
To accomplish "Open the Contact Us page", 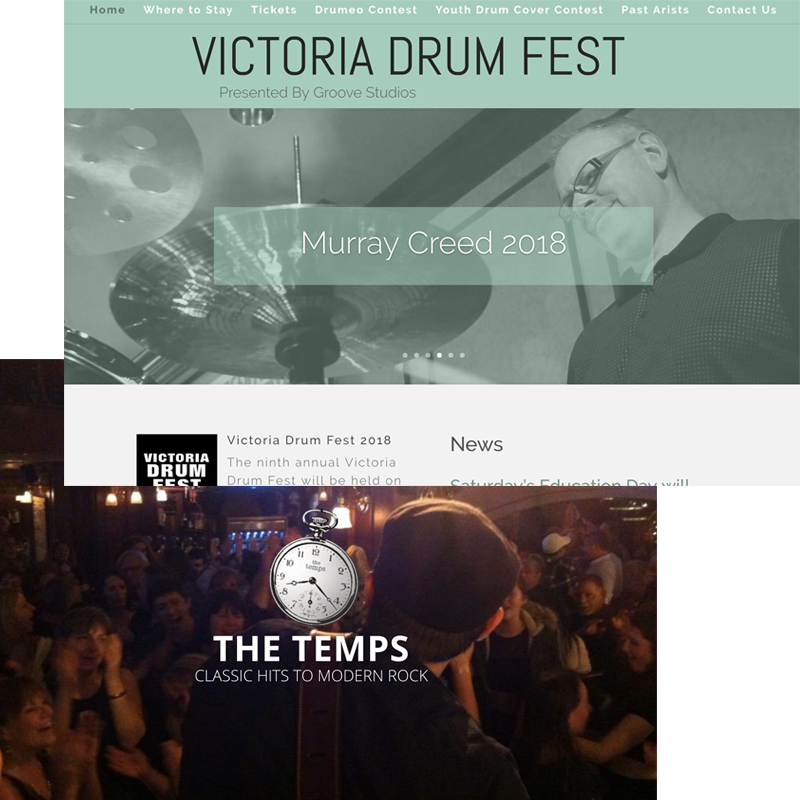I will click(x=742, y=10).
